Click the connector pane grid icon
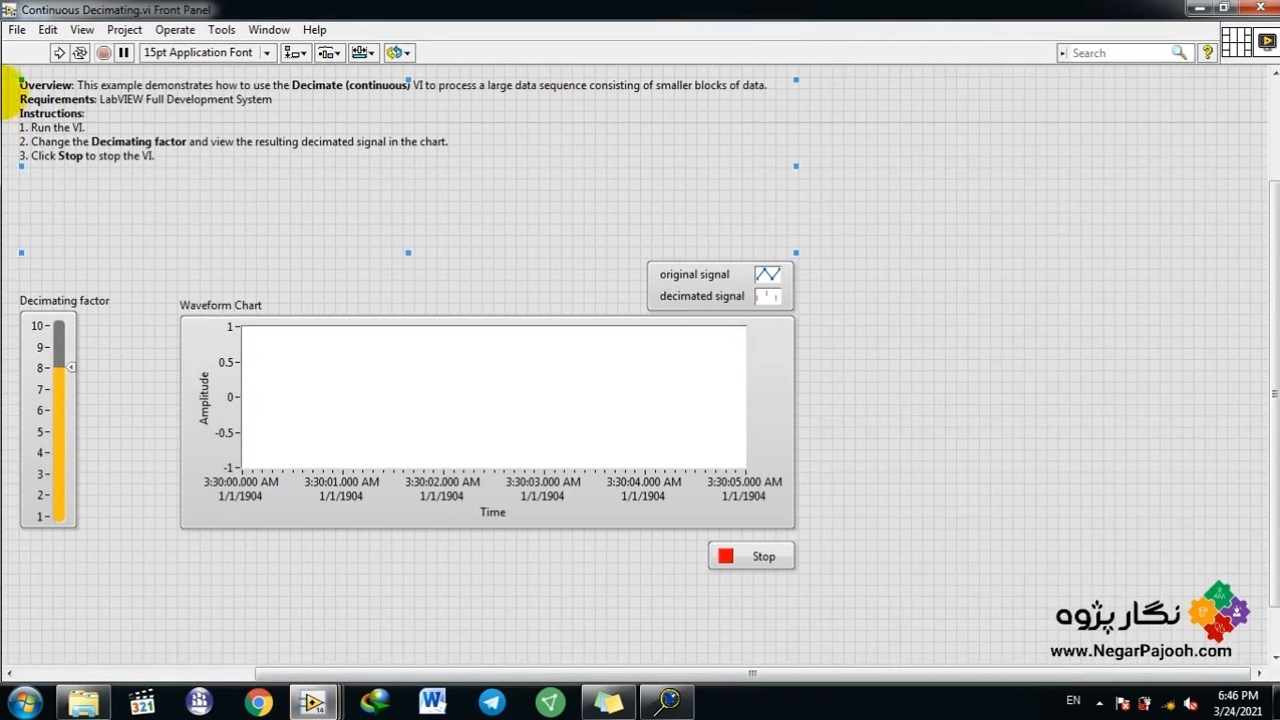The image size is (1280, 720). coord(1236,42)
